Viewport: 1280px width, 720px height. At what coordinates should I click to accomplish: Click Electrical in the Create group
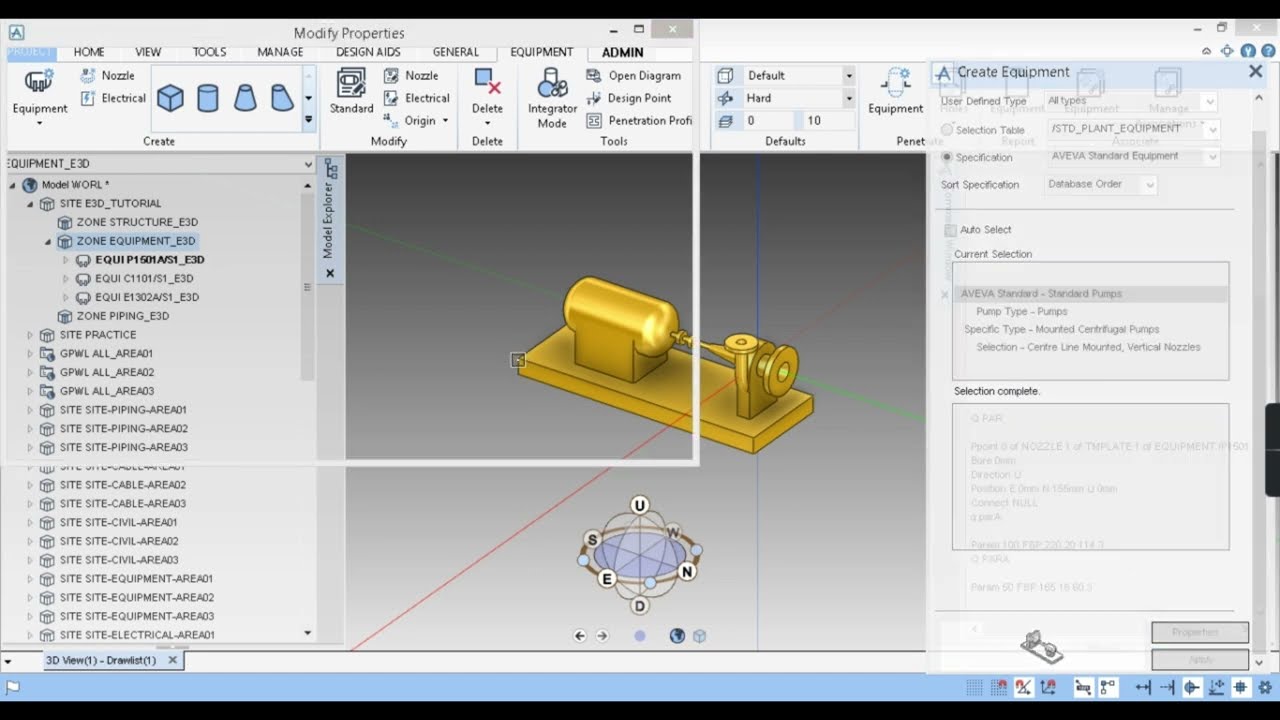(x=112, y=98)
